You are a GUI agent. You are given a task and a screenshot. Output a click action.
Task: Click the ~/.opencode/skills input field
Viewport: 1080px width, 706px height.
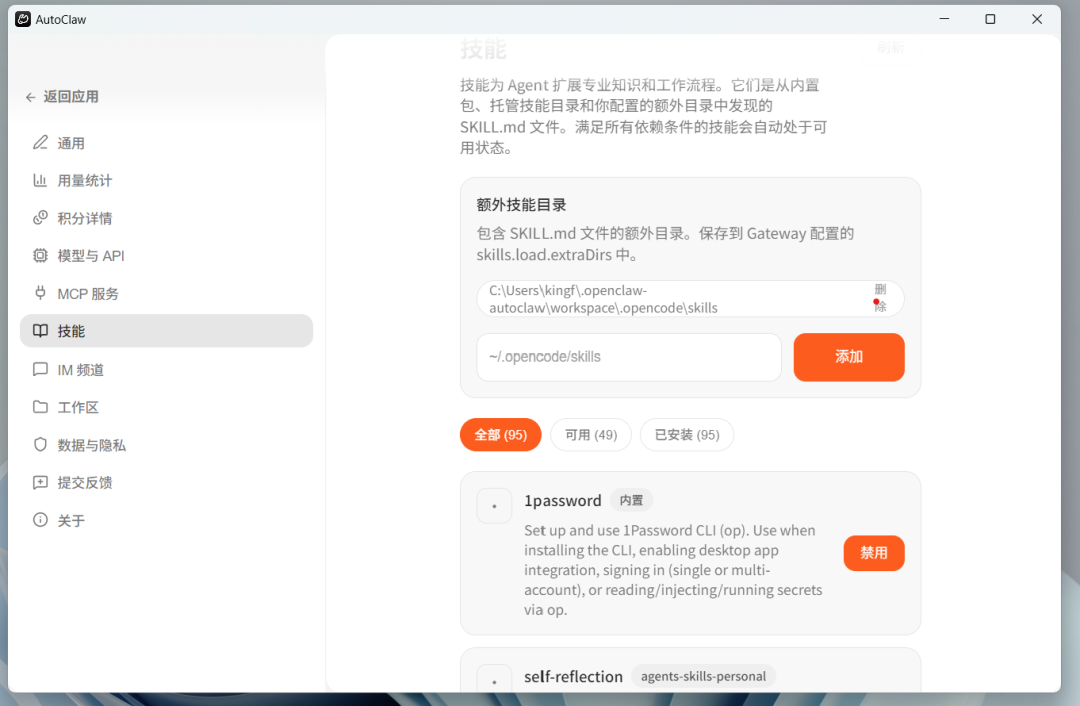pos(628,357)
